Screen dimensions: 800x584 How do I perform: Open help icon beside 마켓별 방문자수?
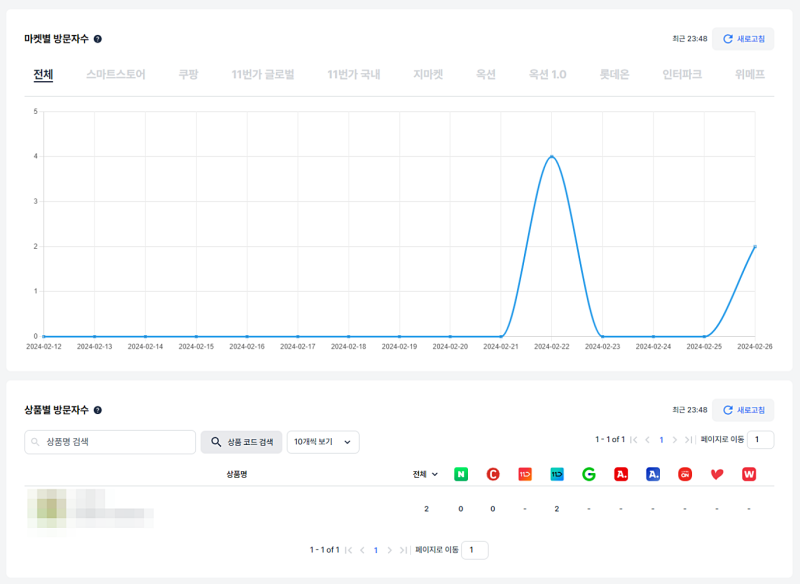[x=98, y=39]
